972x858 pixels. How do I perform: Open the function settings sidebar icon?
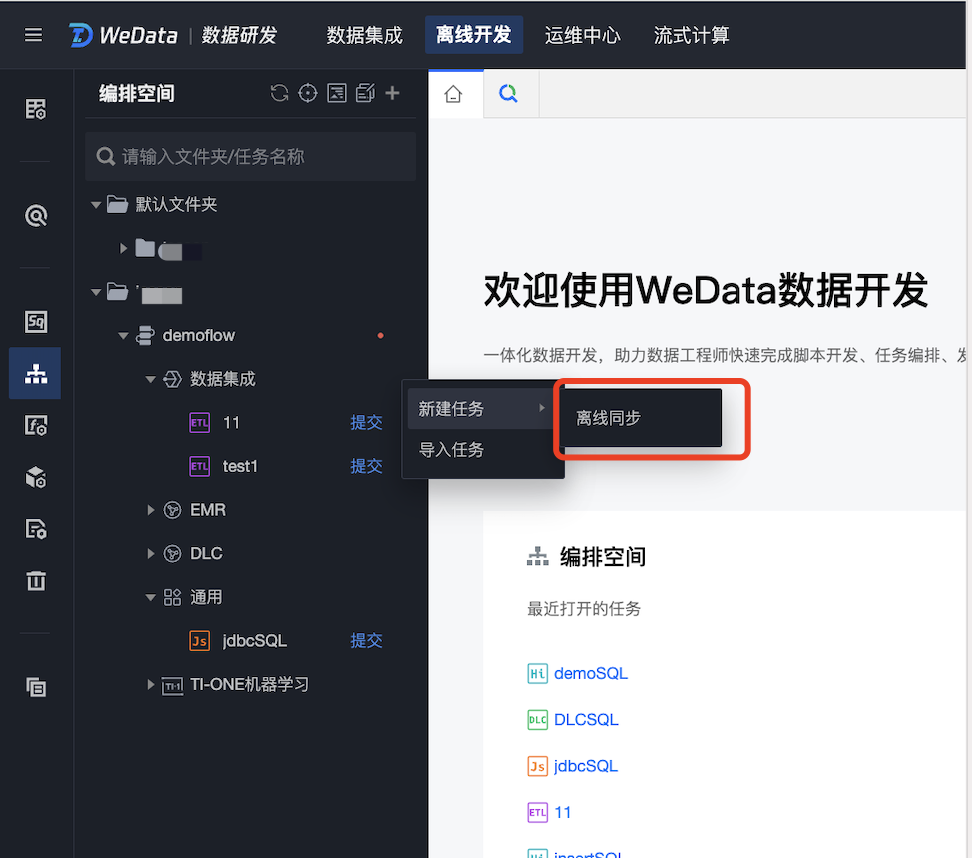[x=36, y=425]
